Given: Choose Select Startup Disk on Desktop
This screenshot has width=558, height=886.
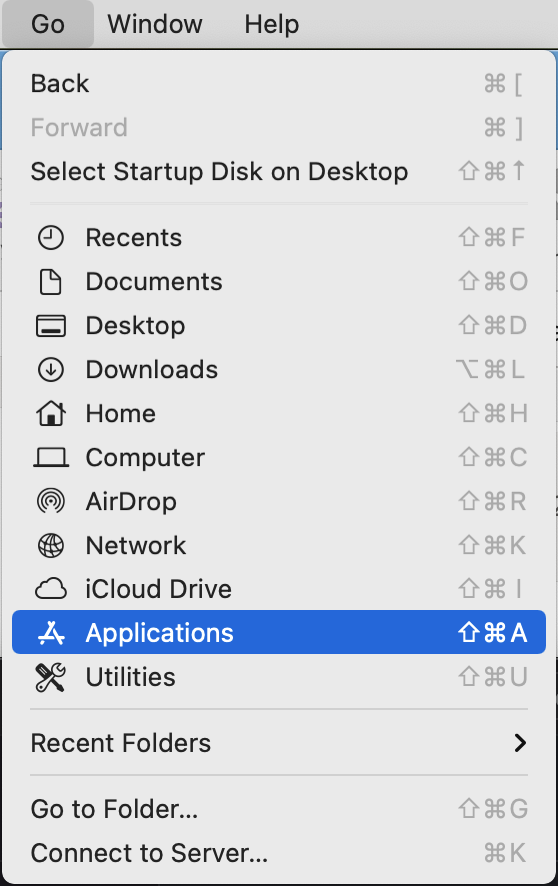Looking at the screenshot, I should [279, 172].
